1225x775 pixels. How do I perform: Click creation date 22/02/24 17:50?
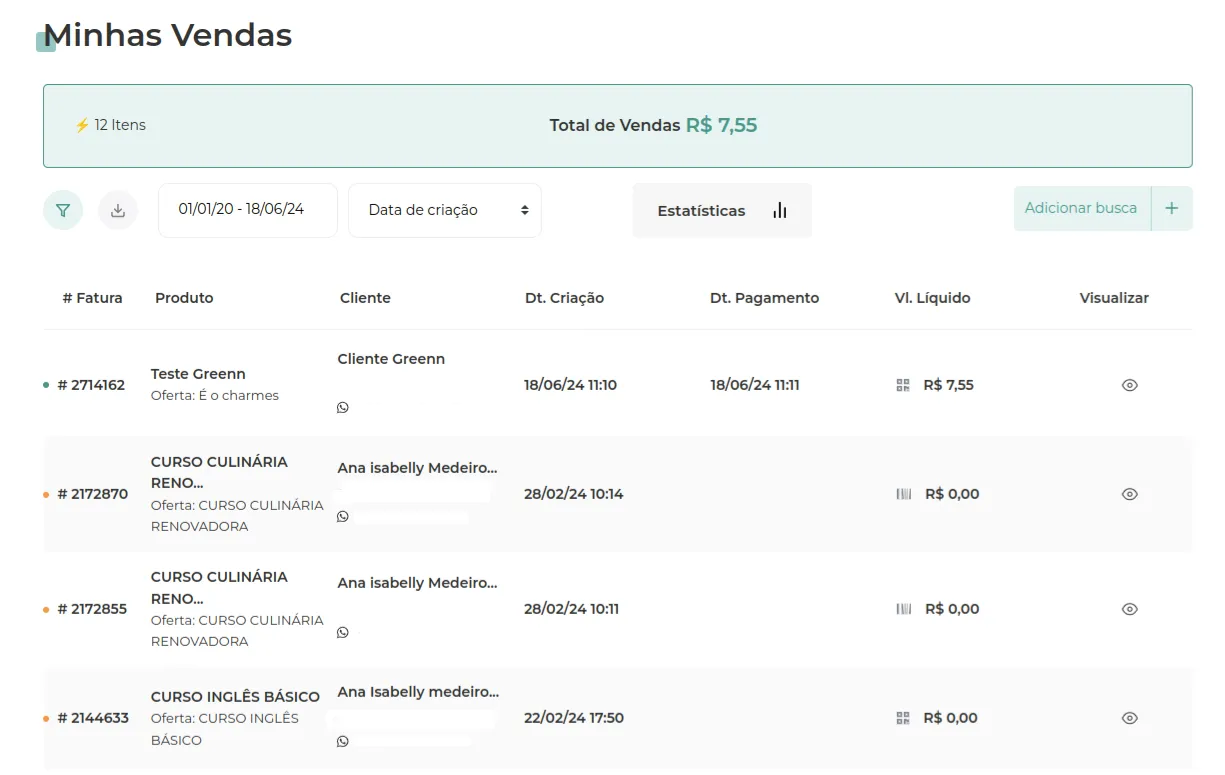coord(574,718)
